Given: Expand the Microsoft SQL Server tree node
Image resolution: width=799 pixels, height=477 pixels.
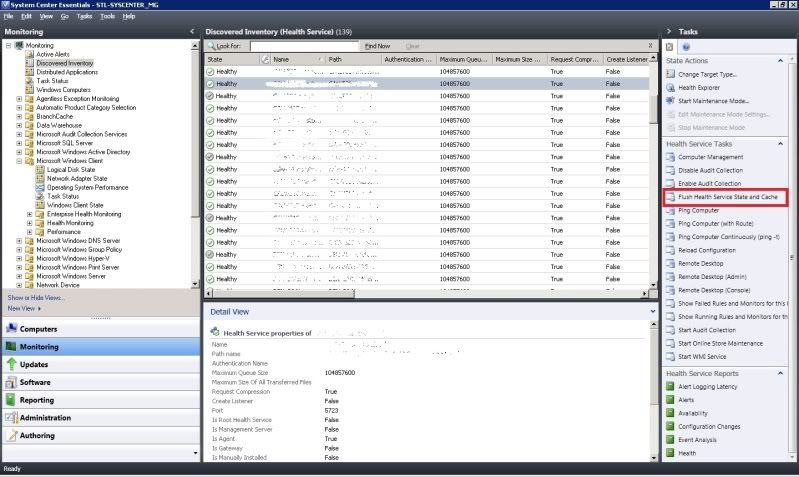Looking at the screenshot, I should pyautogui.click(x=19, y=143).
